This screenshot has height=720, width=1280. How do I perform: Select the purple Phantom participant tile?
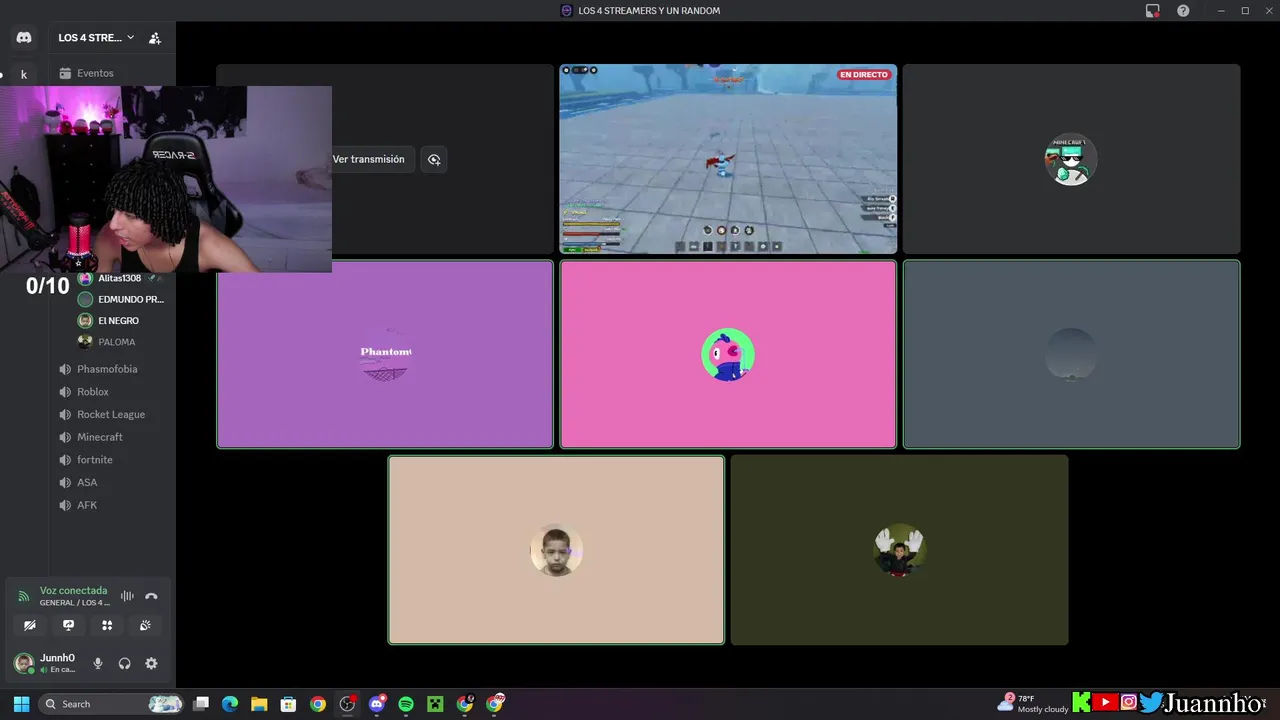[385, 354]
